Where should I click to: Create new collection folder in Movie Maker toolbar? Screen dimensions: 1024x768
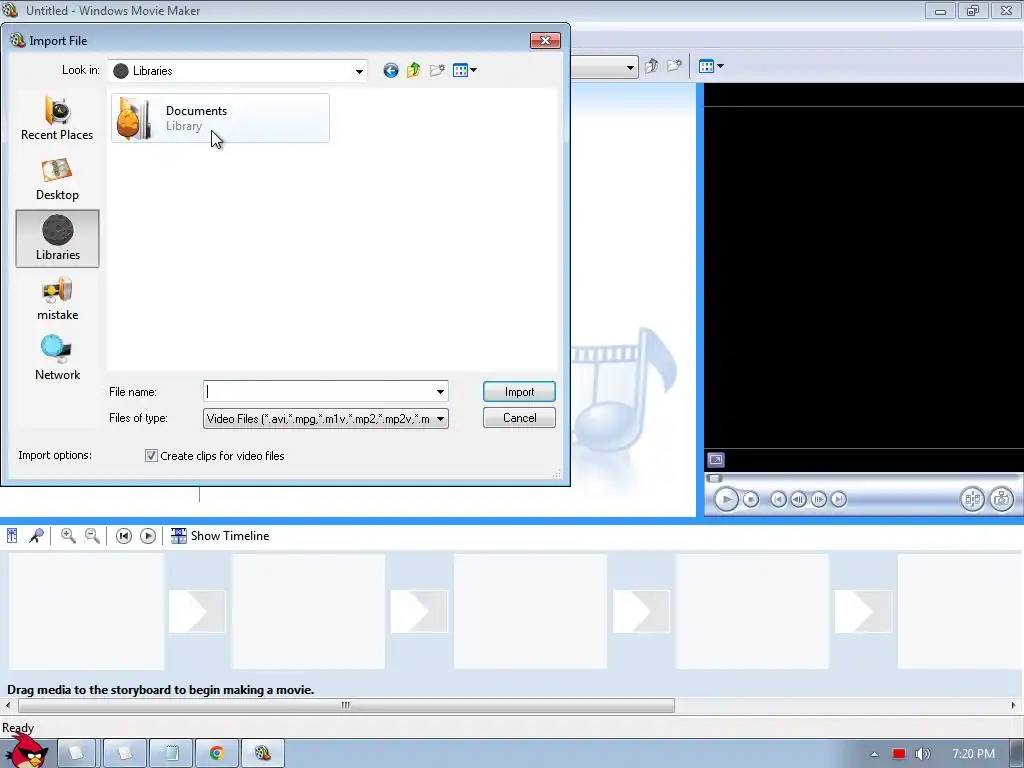click(675, 66)
